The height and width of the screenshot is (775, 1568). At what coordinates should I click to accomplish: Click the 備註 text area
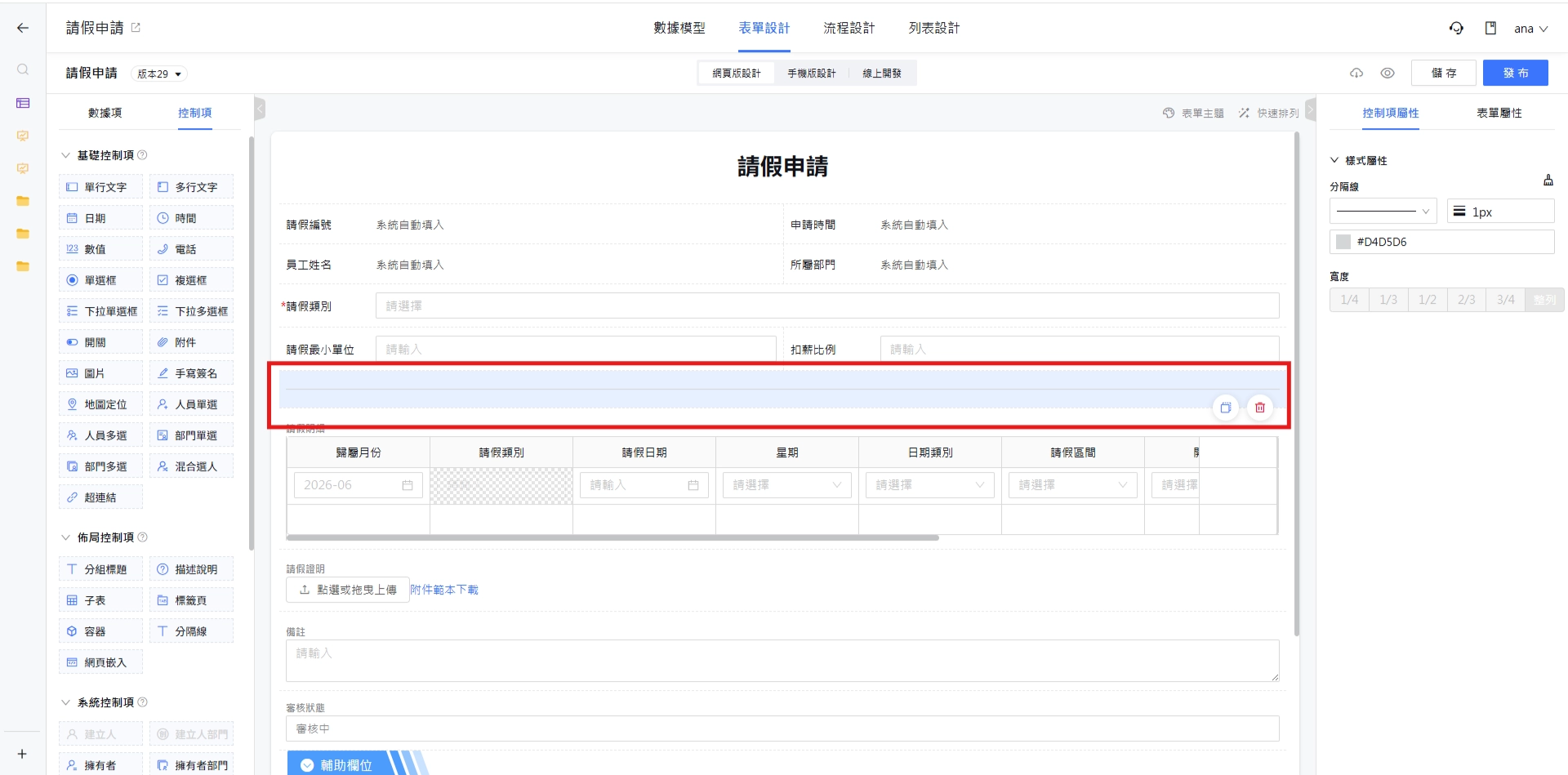(x=782, y=661)
